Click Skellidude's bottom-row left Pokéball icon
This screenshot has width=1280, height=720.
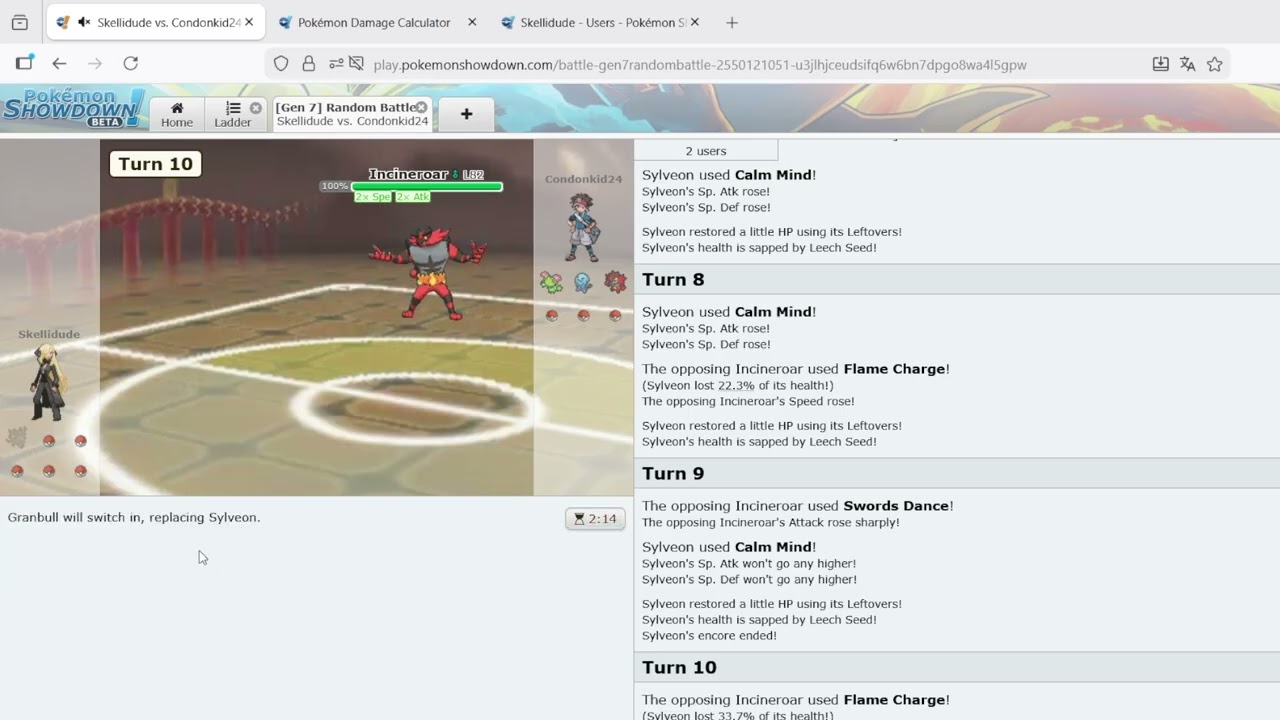coord(16,471)
